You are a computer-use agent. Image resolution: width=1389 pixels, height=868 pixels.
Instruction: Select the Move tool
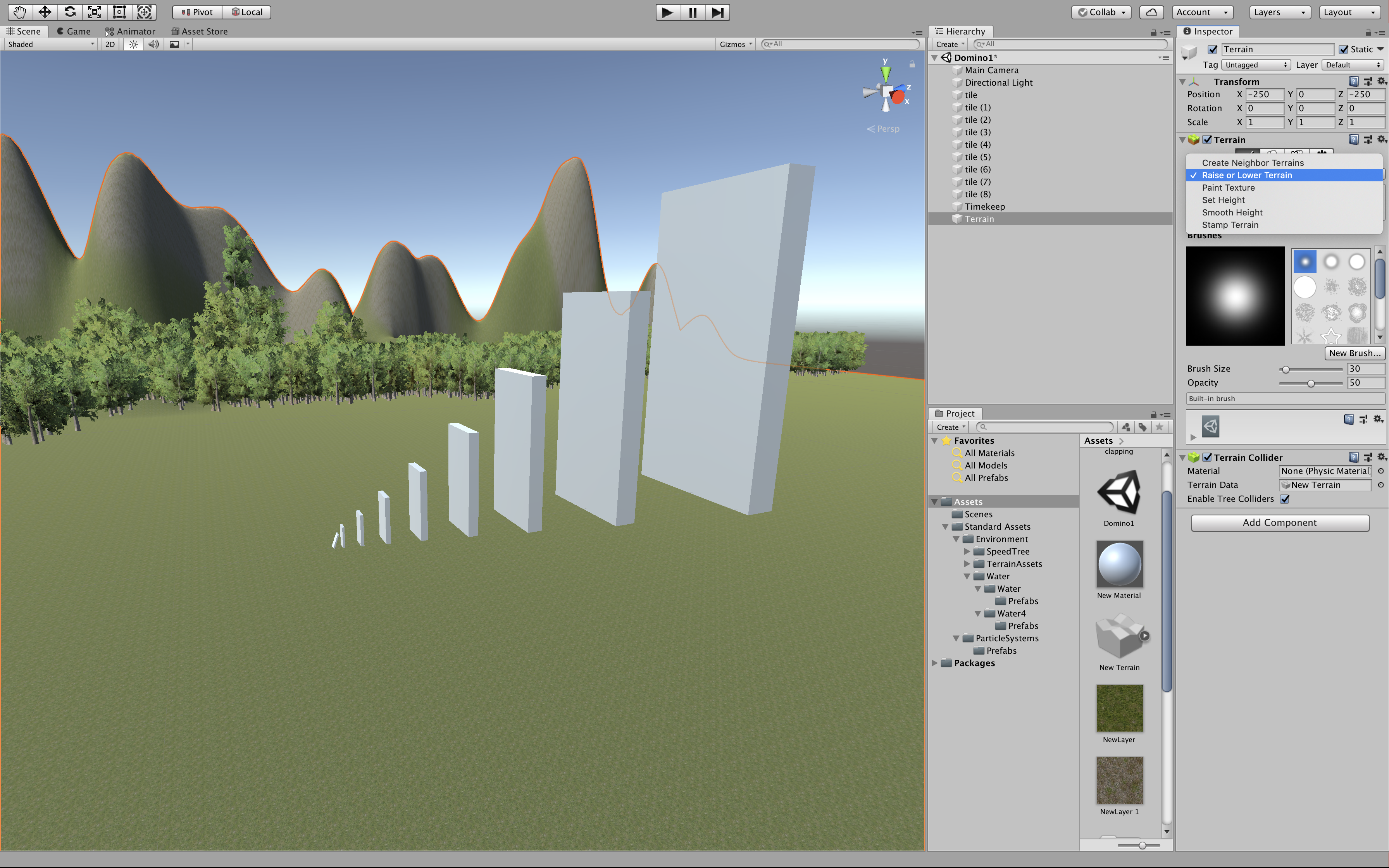45,12
